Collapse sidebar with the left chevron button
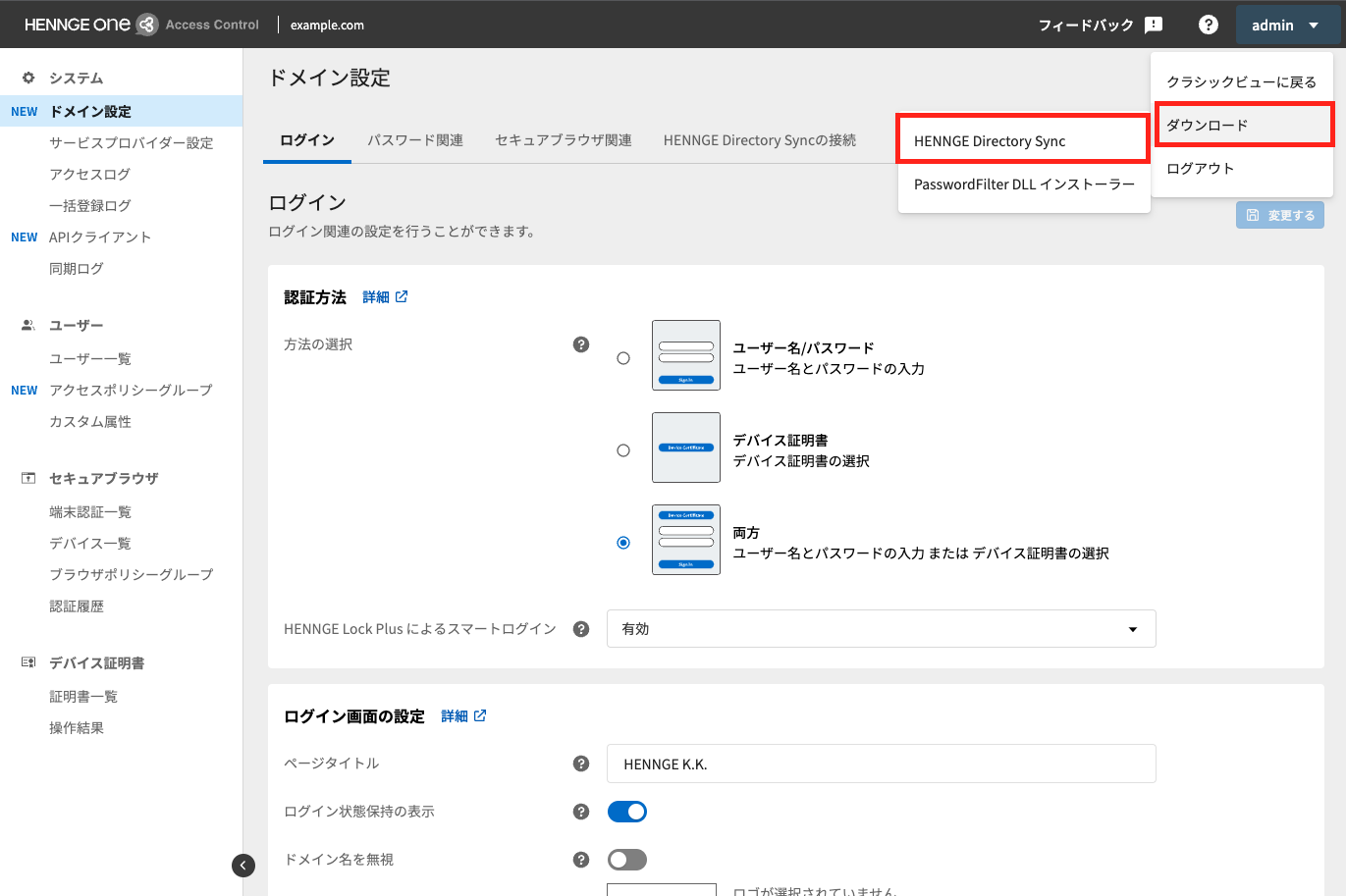This screenshot has width=1346, height=896. pyautogui.click(x=243, y=865)
